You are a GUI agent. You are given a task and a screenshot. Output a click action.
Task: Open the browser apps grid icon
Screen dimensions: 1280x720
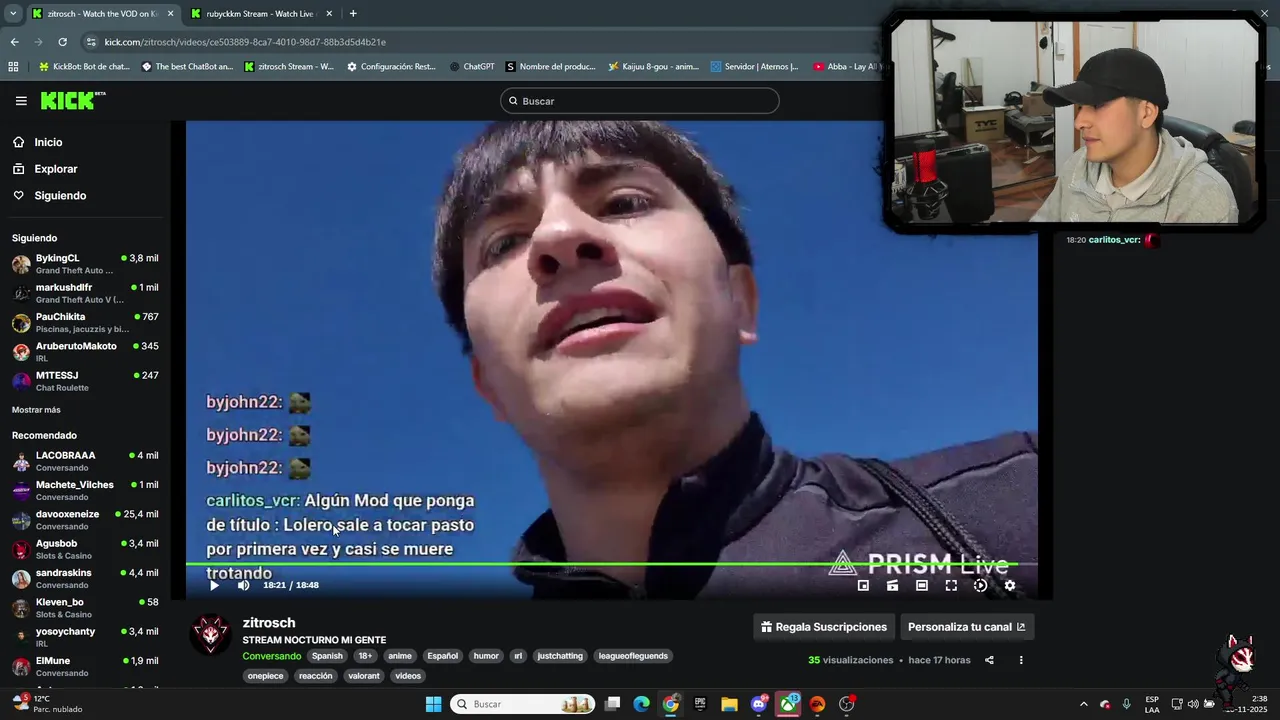pyautogui.click(x=13, y=67)
